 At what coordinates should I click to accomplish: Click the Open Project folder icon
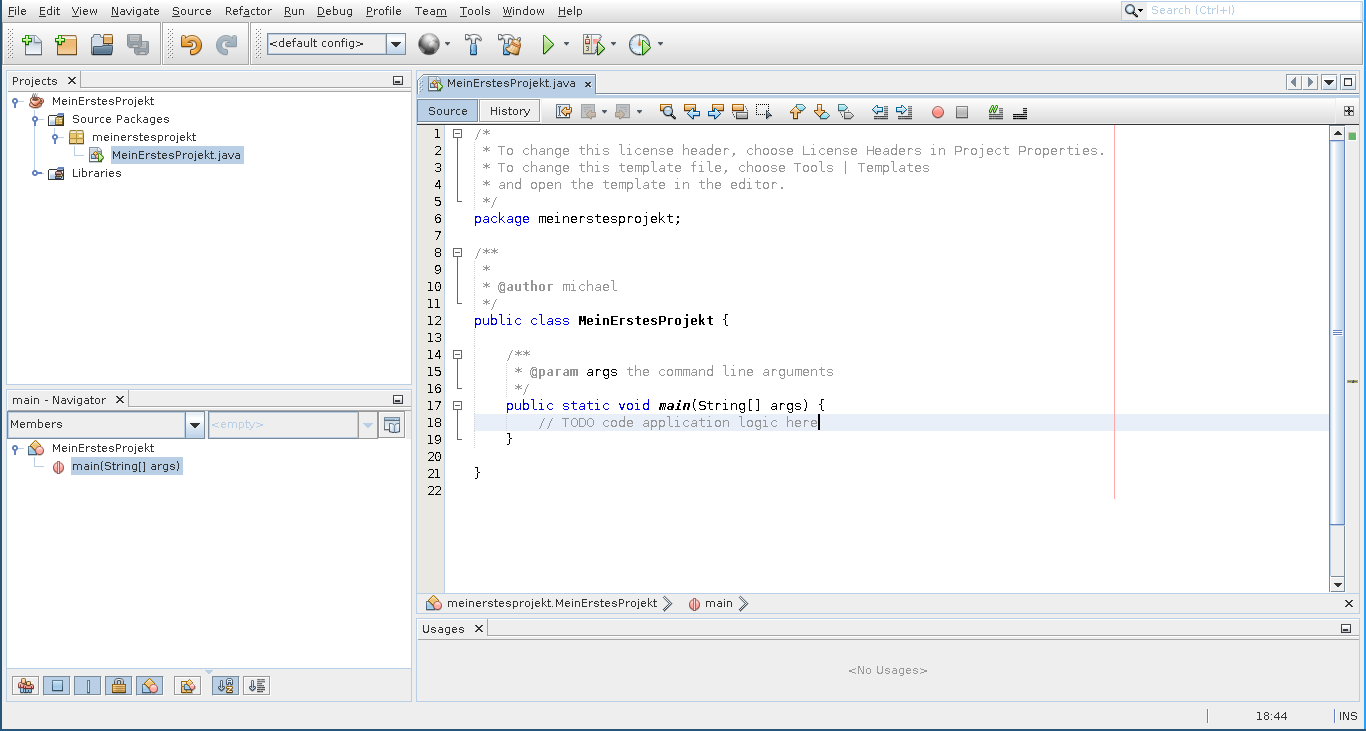click(x=102, y=44)
